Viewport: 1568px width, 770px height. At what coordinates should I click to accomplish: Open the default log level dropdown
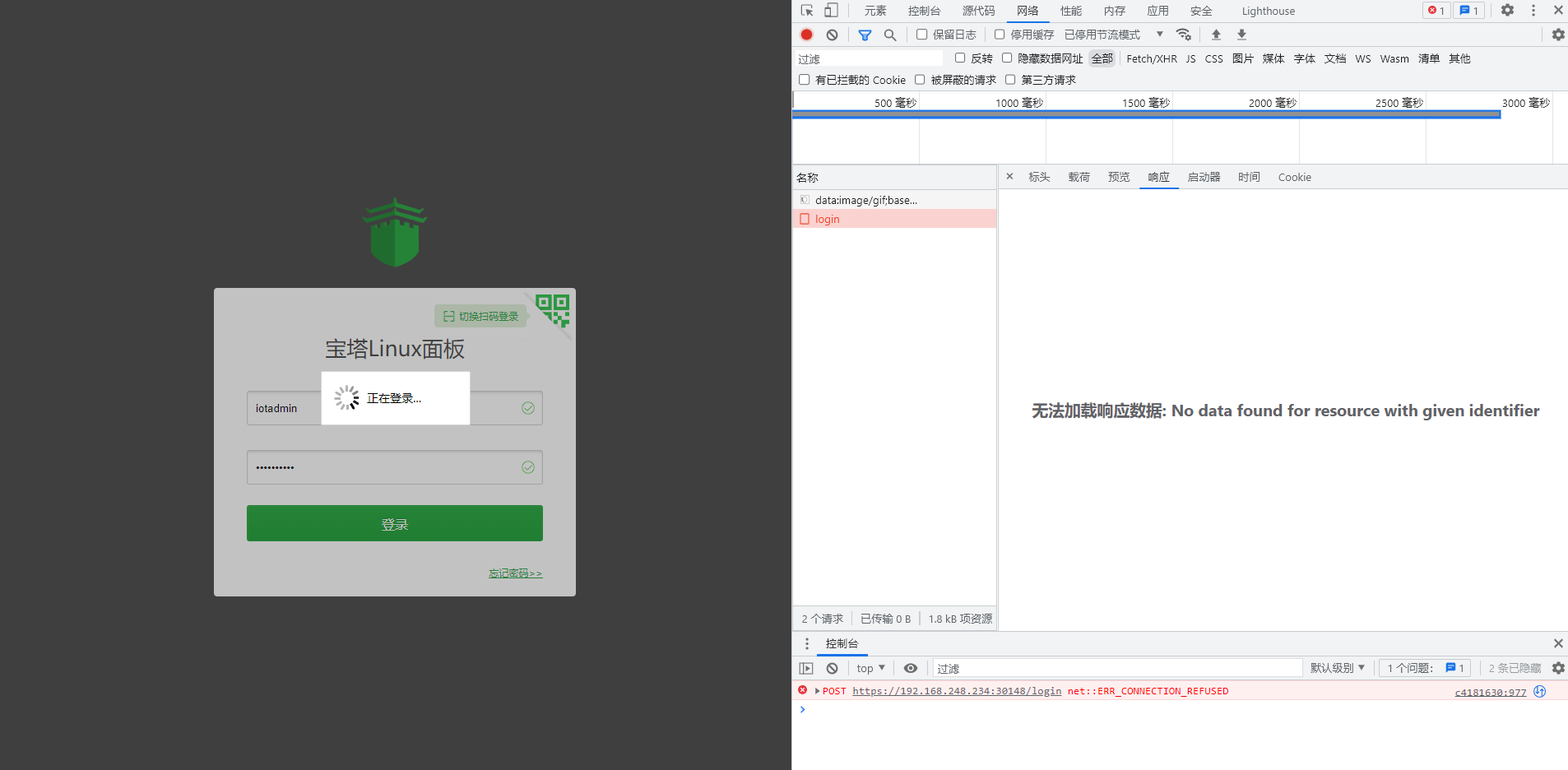coord(1338,668)
